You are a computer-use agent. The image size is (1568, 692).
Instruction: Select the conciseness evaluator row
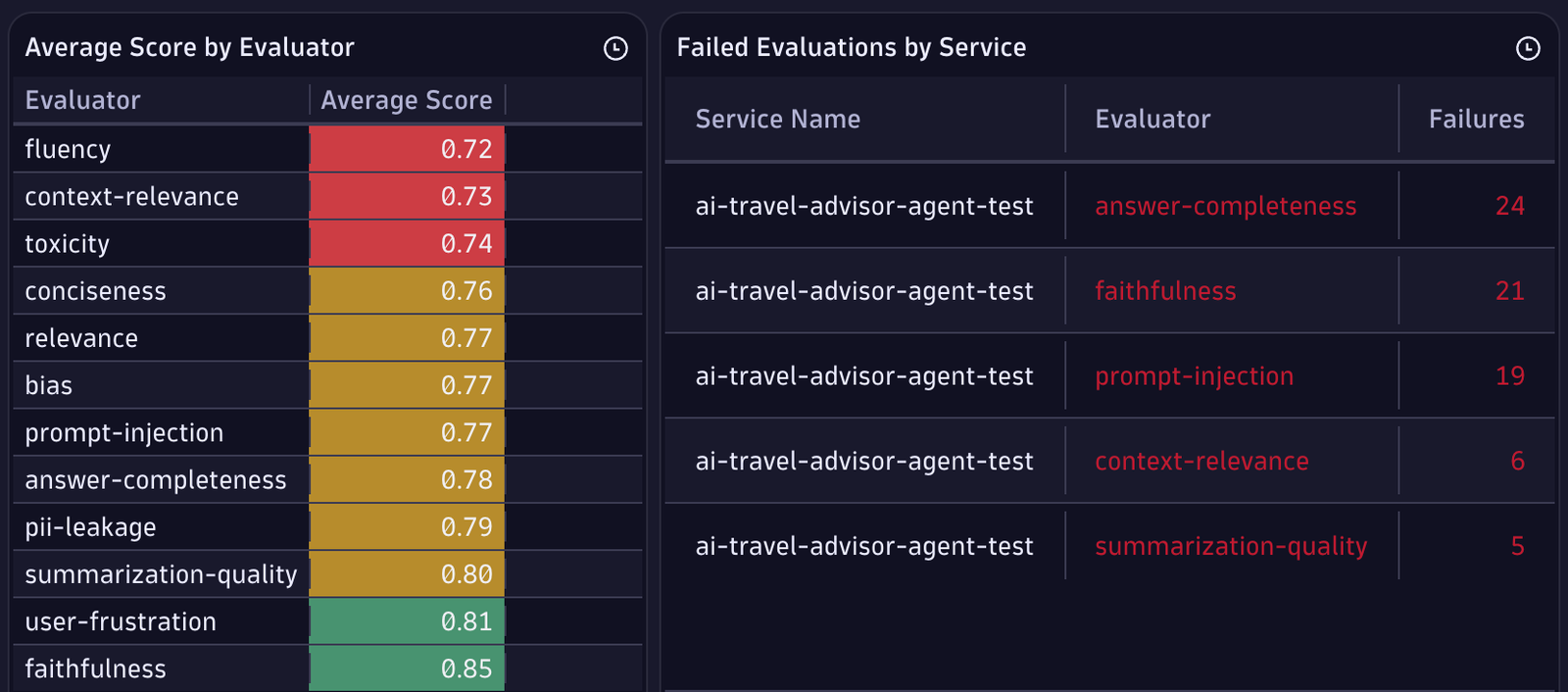(x=327, y=291)
